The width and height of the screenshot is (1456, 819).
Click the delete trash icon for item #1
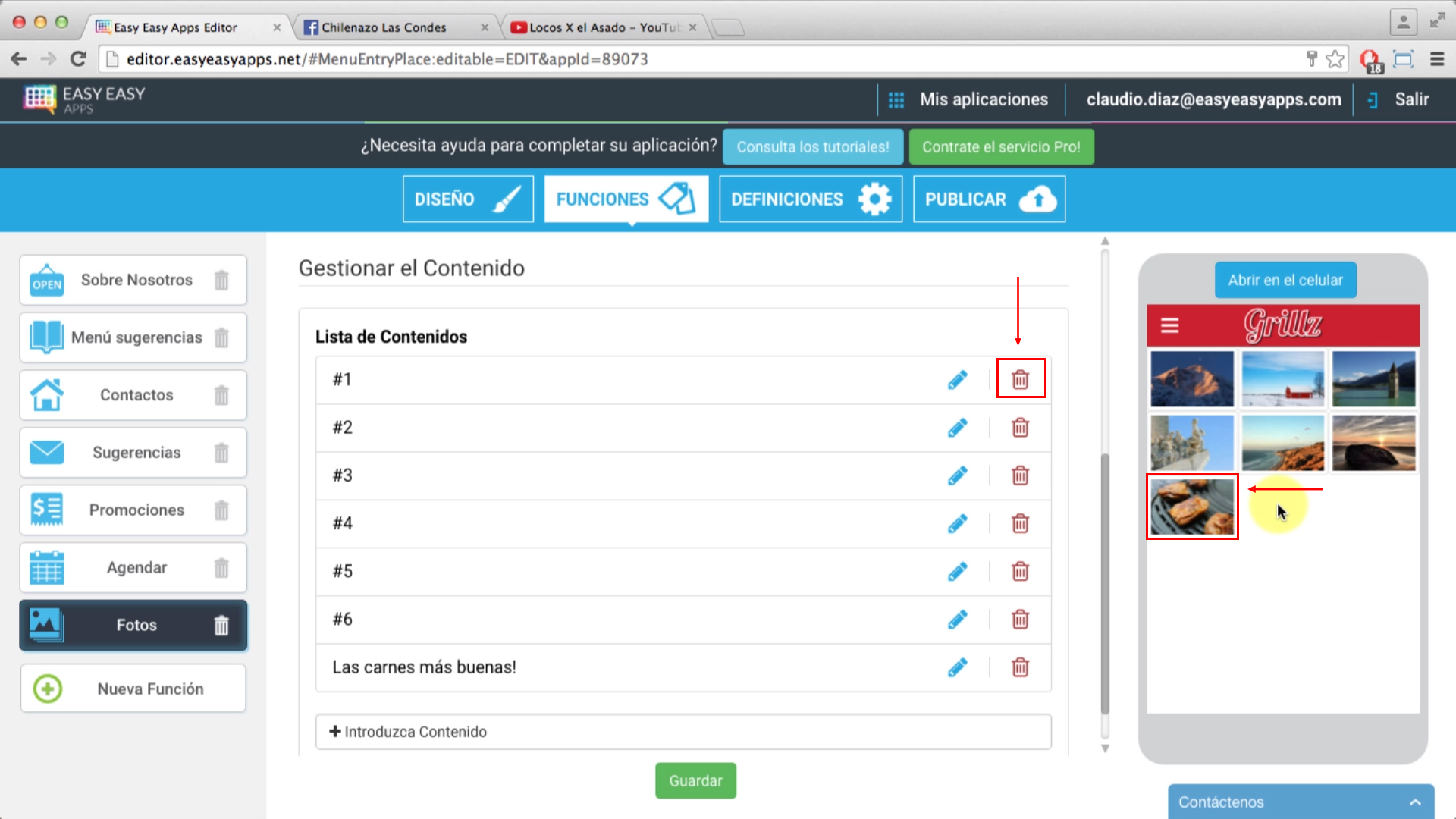click(1020, 379)
